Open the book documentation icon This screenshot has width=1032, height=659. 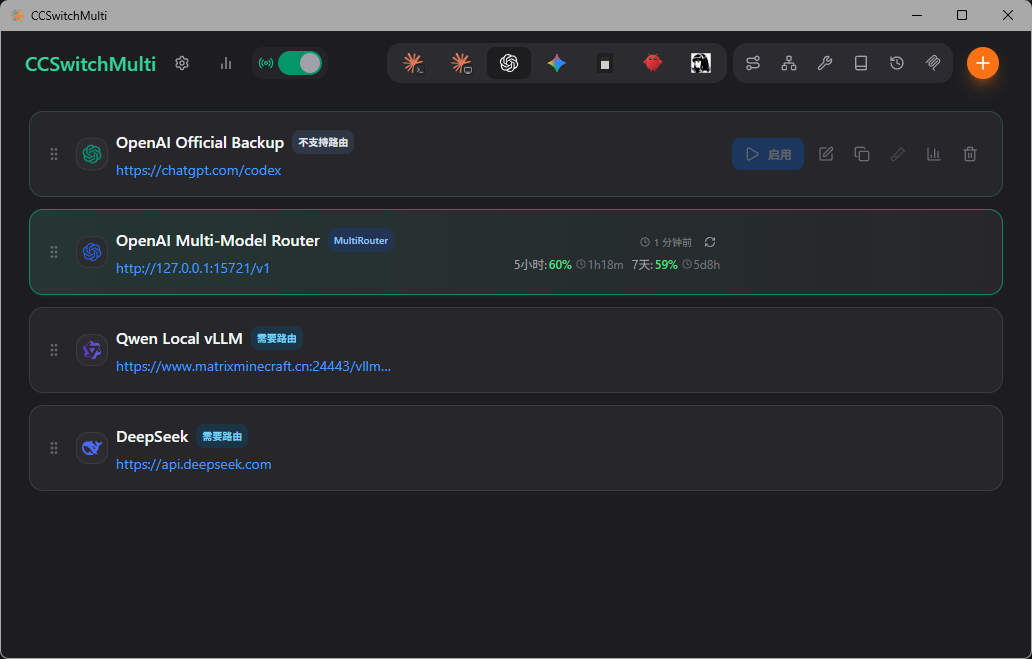(861, 63)
